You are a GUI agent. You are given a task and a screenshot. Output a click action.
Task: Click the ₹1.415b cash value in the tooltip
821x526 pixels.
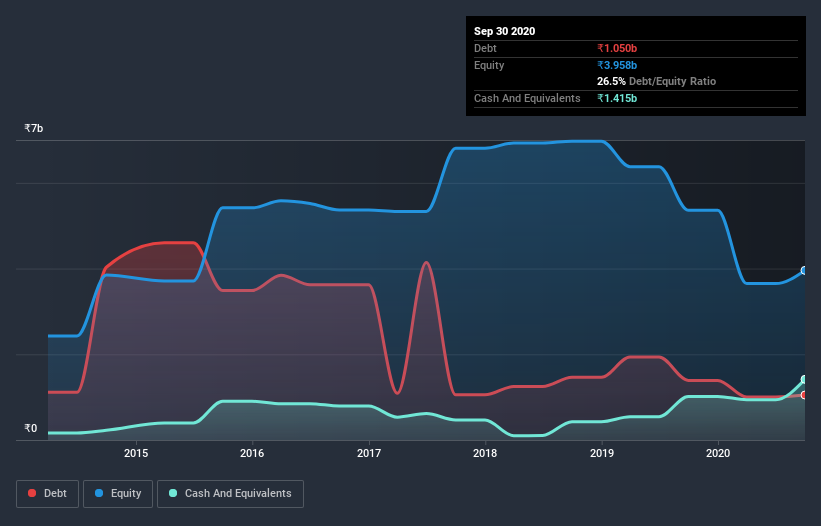pyautogui.click(x=617, y=98)
